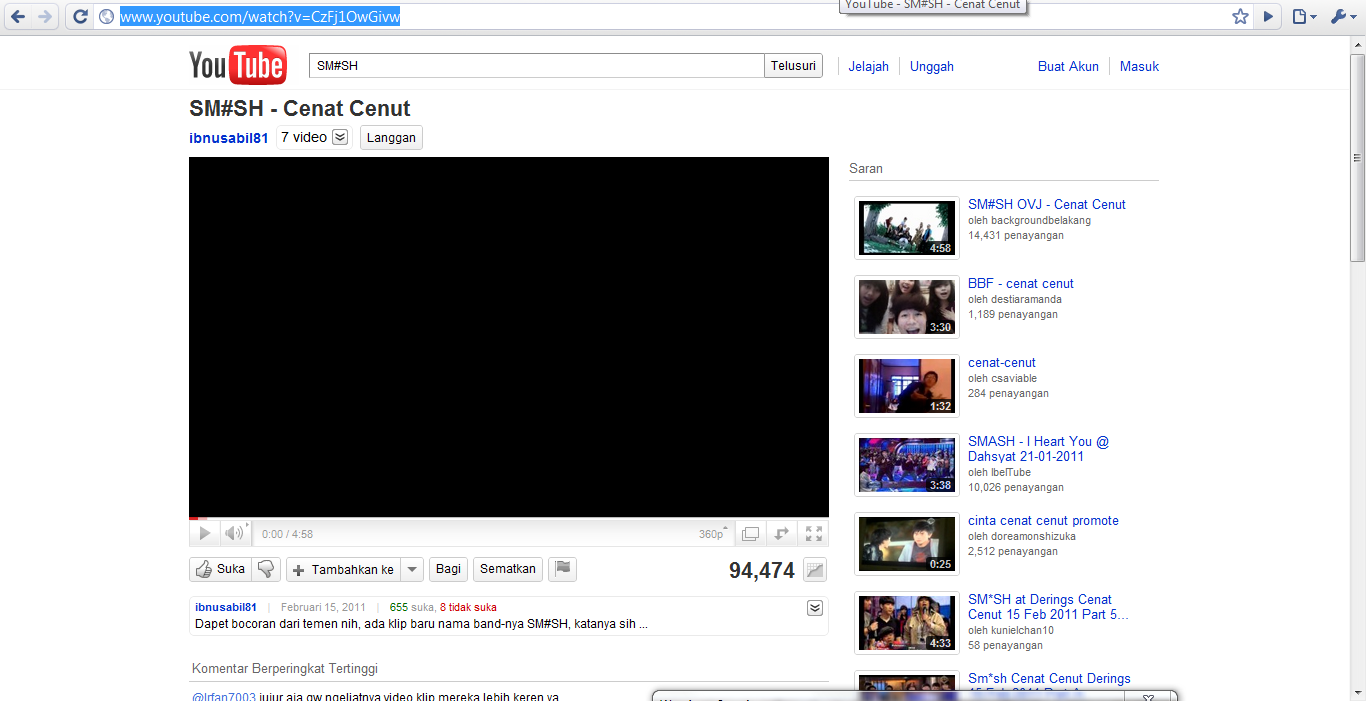Image resolution: width=1366 pixels, height=701 pixels.
Task: Open the SMASH - I Heart You @ Dahsyat link
Action: tap(1038, 449)
